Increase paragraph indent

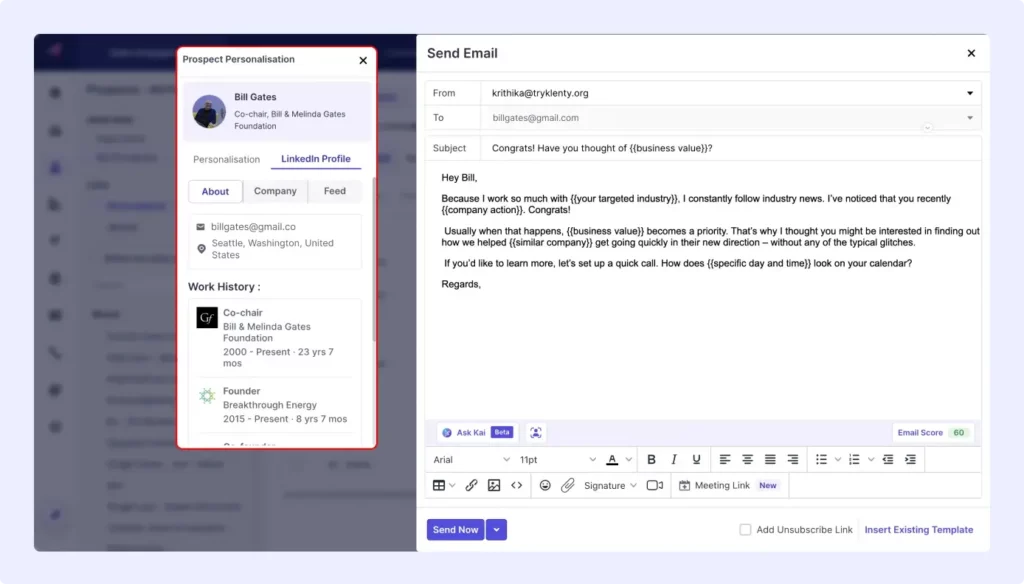[910, 459]
